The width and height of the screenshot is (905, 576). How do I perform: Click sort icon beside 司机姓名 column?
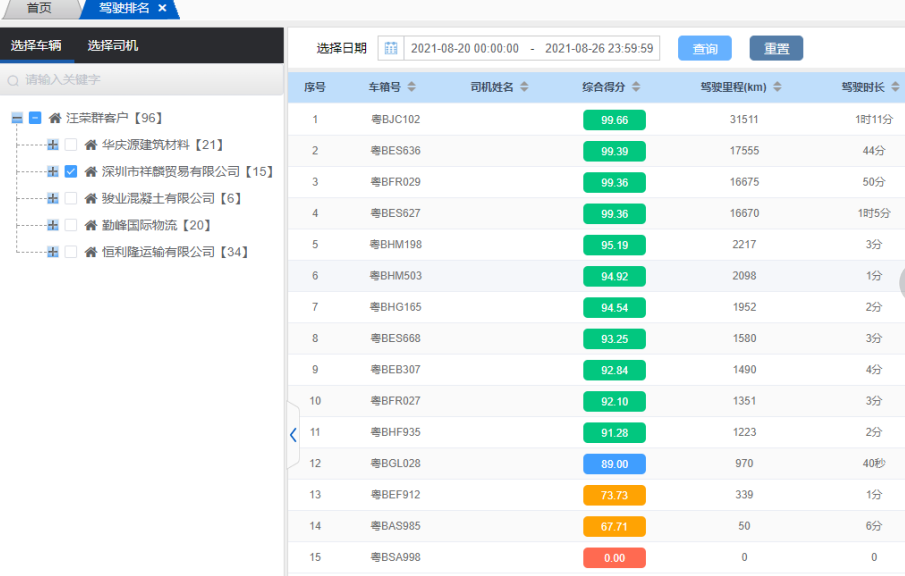tap(524, 88)
